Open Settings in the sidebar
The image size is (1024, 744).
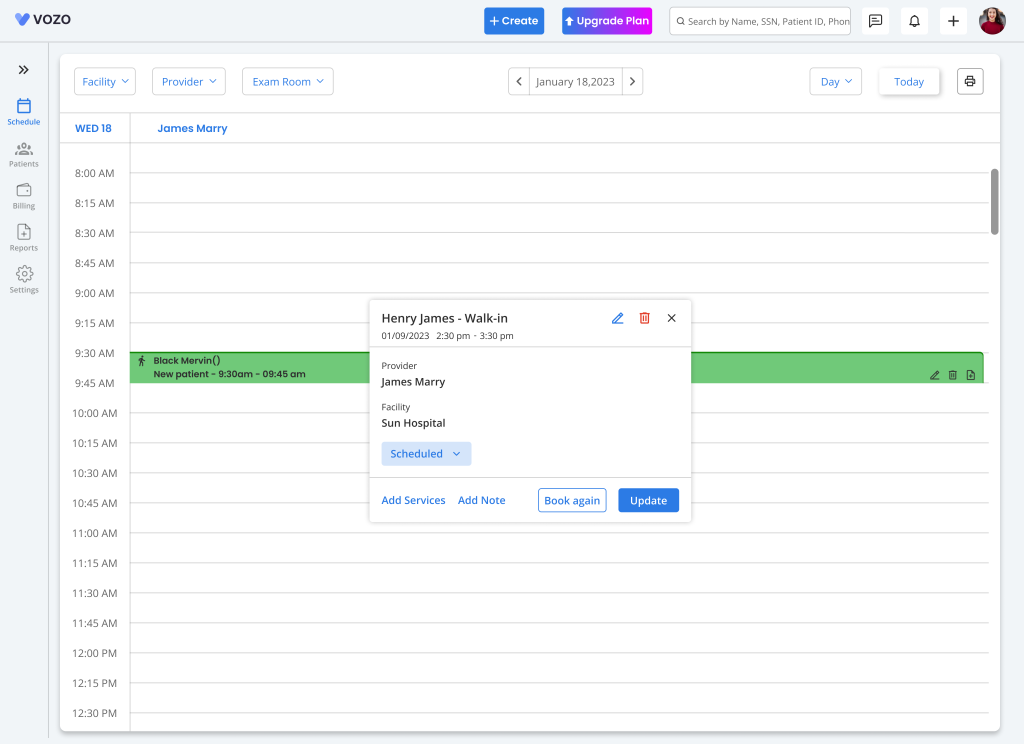(x=24, y=280)
